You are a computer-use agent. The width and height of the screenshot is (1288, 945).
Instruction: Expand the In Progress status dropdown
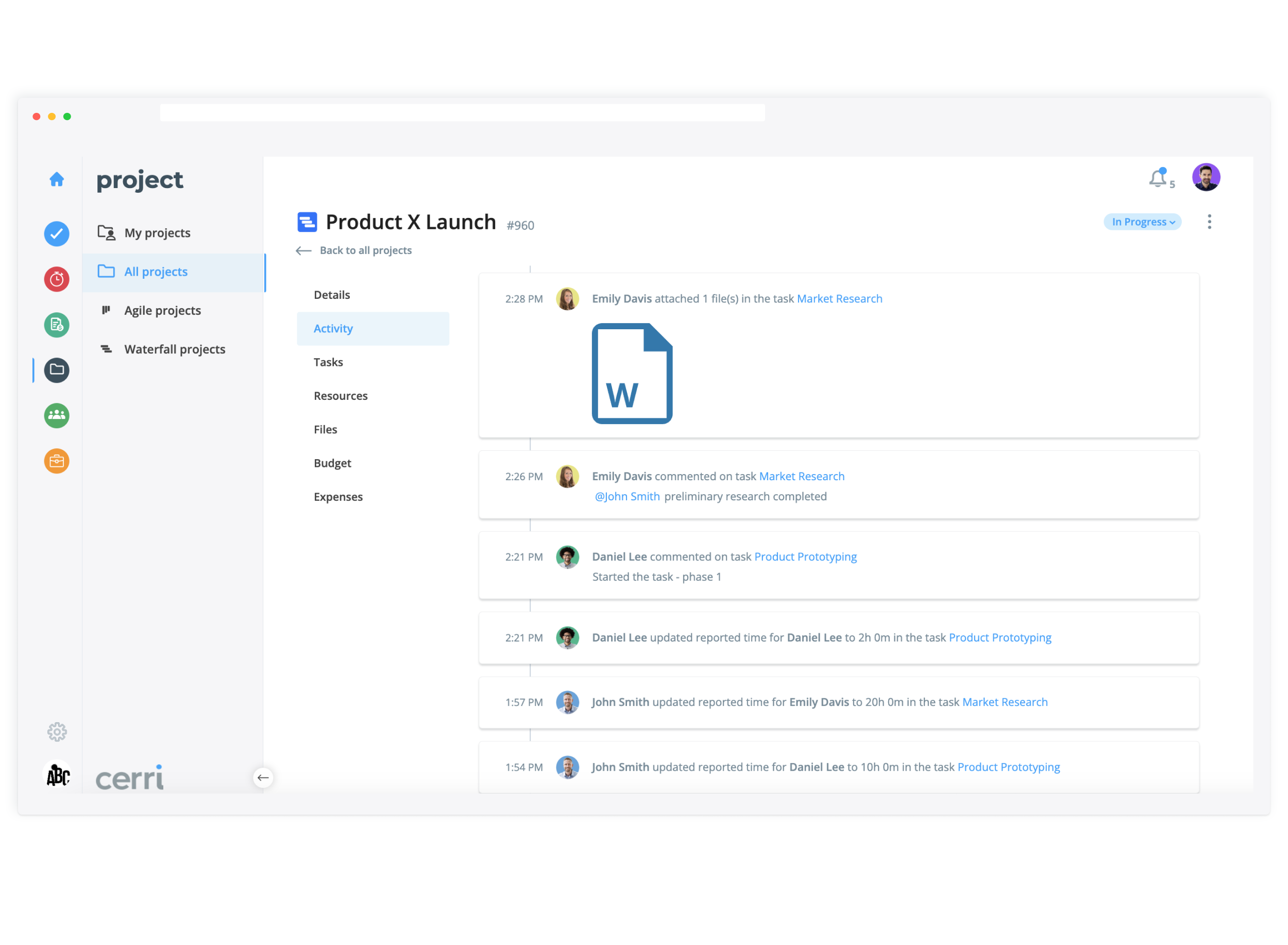[1142, 222]
